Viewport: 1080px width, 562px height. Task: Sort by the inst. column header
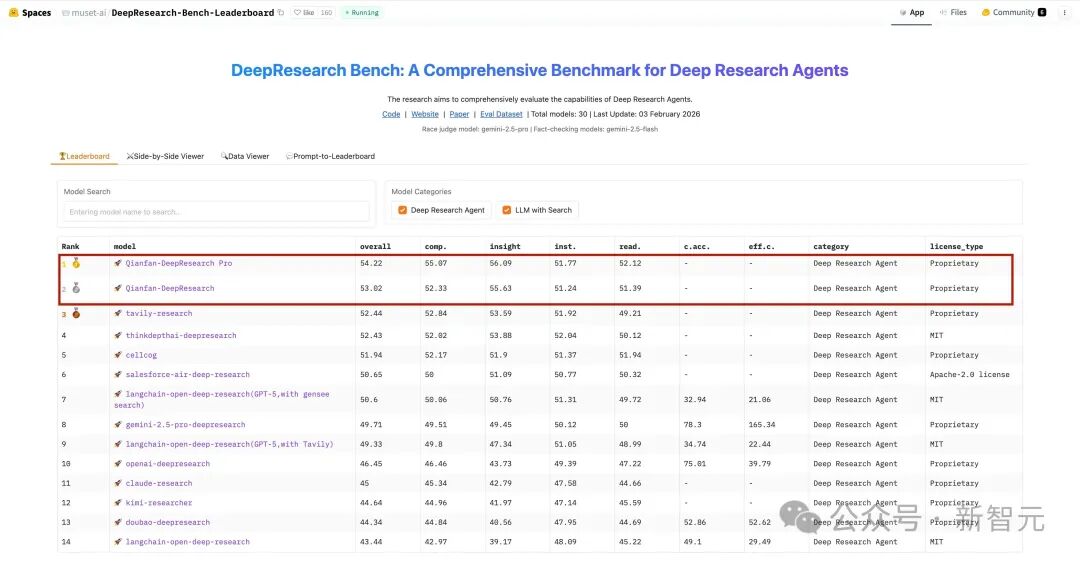[565, 247]
